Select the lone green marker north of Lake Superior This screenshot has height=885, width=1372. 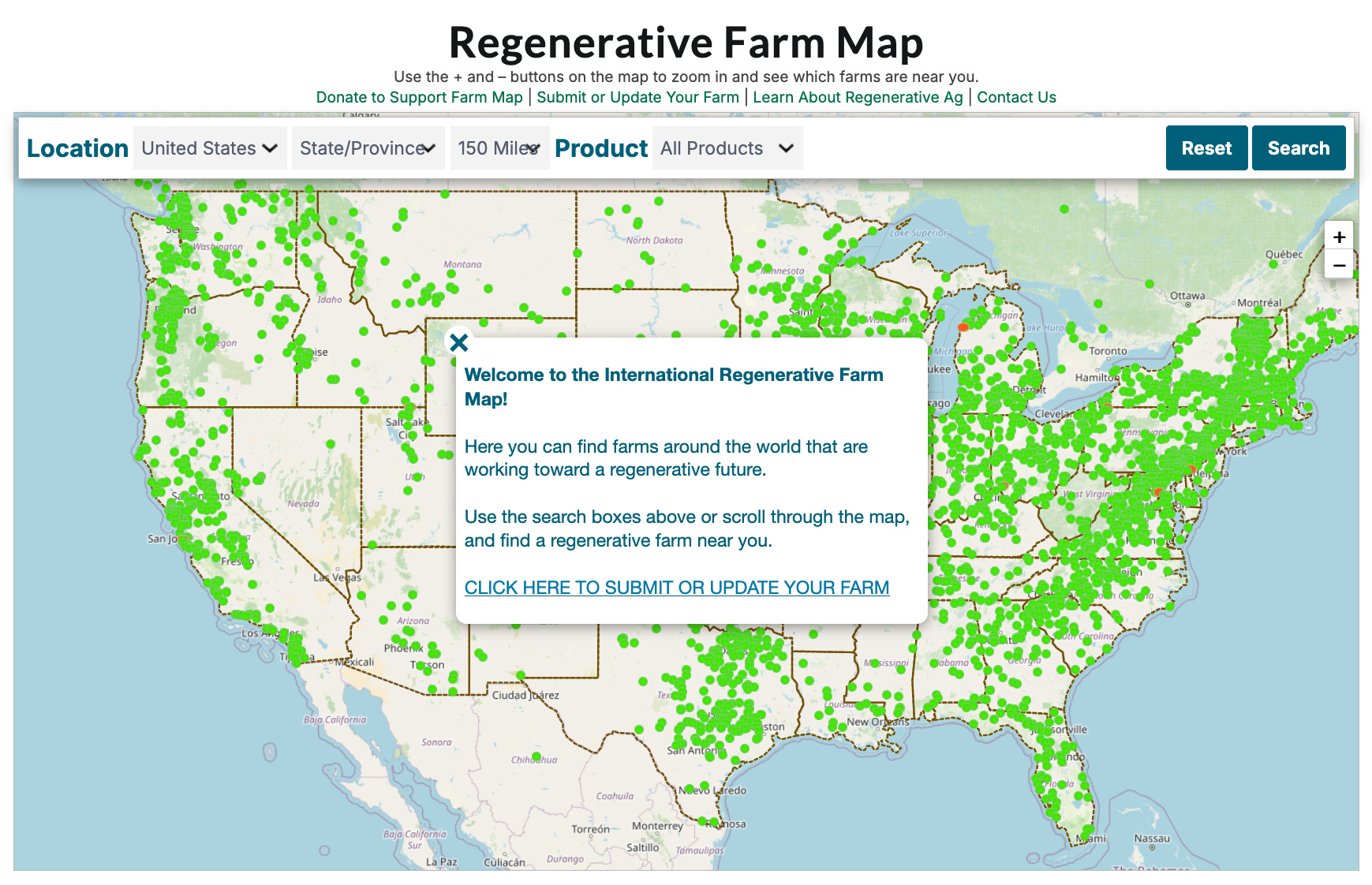point(1064,209)
